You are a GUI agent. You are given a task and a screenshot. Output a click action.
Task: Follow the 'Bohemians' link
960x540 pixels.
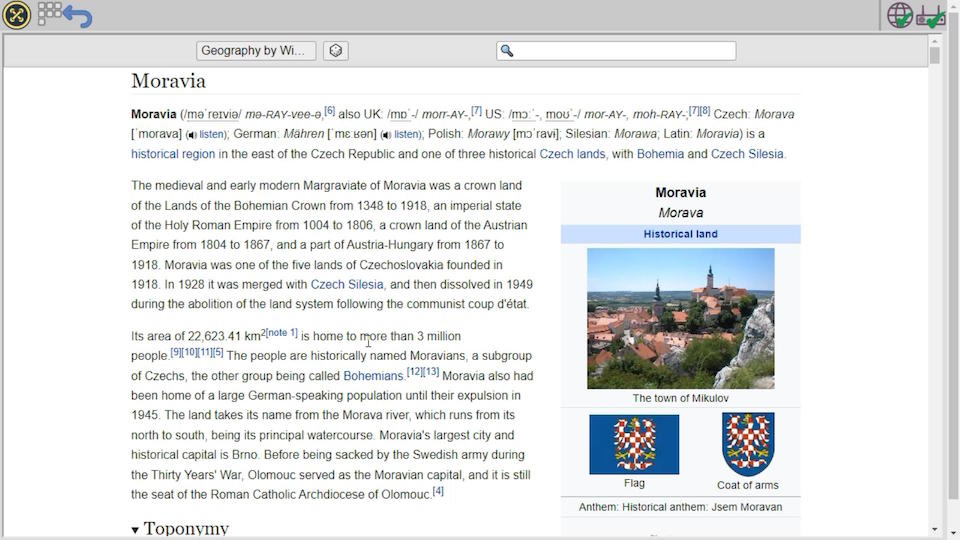point(373,376)
